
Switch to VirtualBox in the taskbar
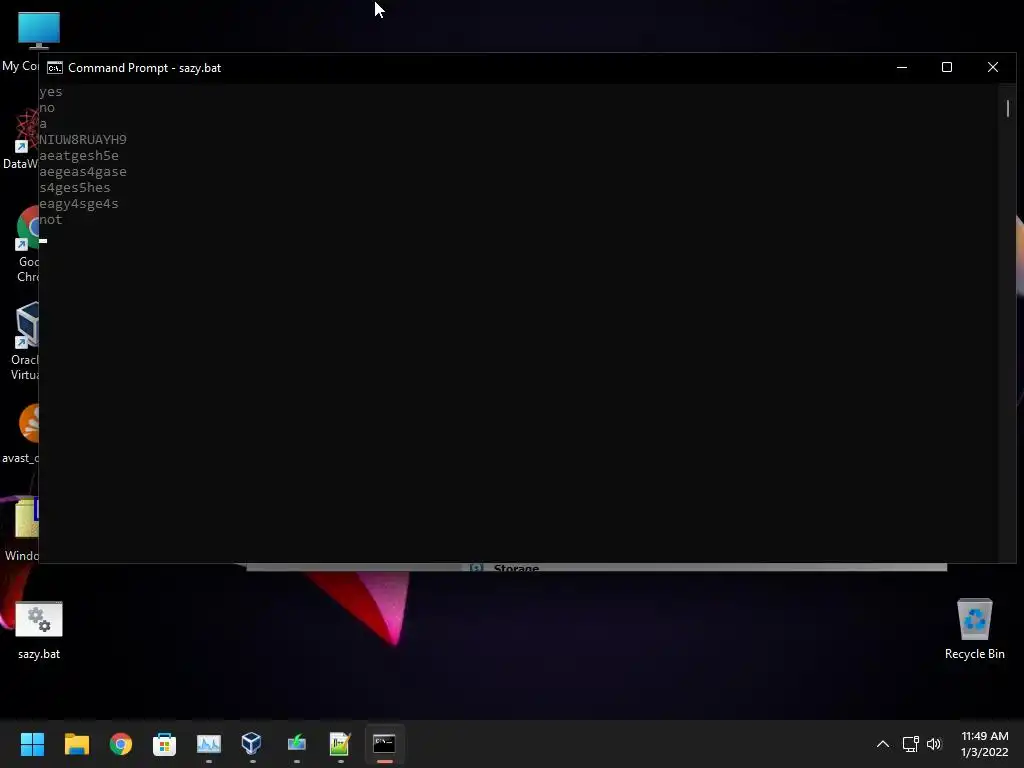[x=251, y=743]
